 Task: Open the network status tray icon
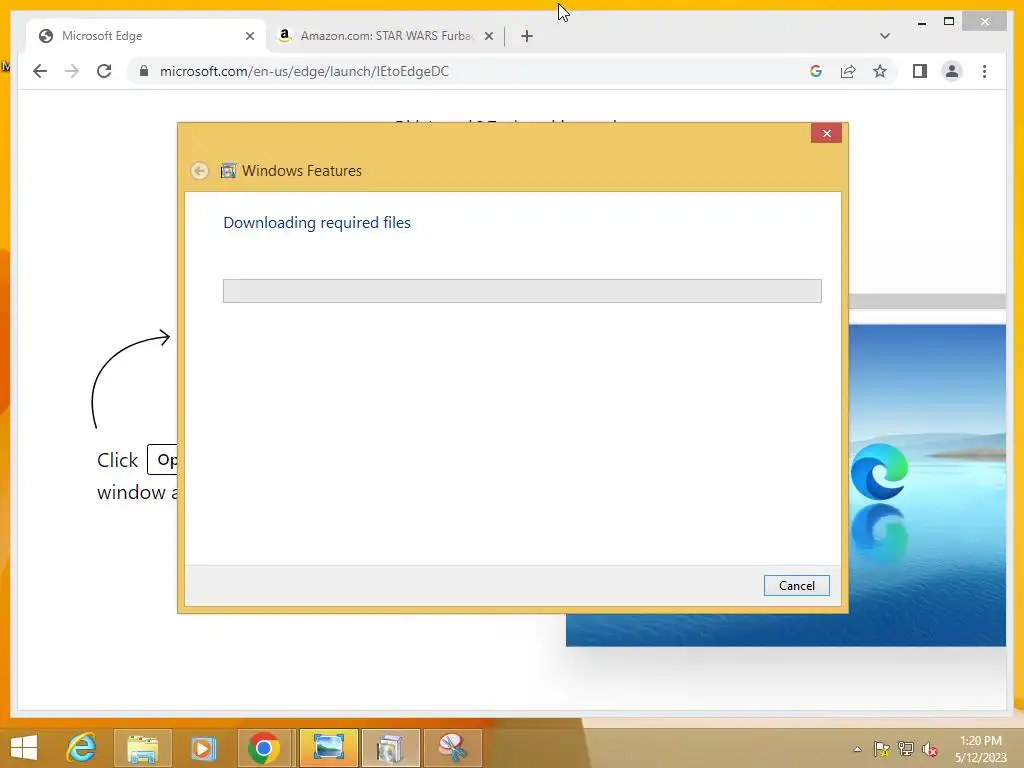(906, 749)
